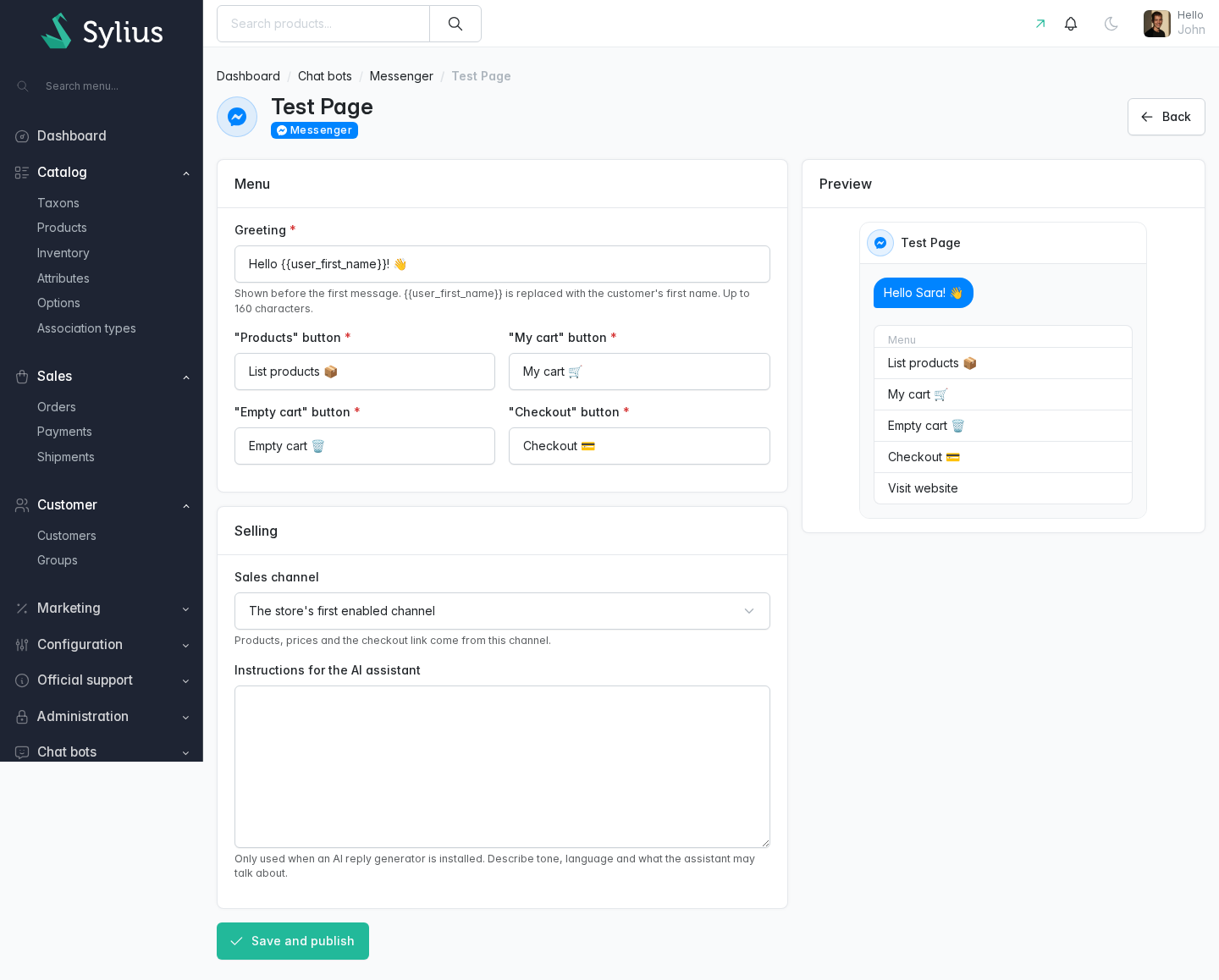The image size is (1219, 980).
Task: Open storefront via the arrow icon
Action: (x=1040, y=24)
